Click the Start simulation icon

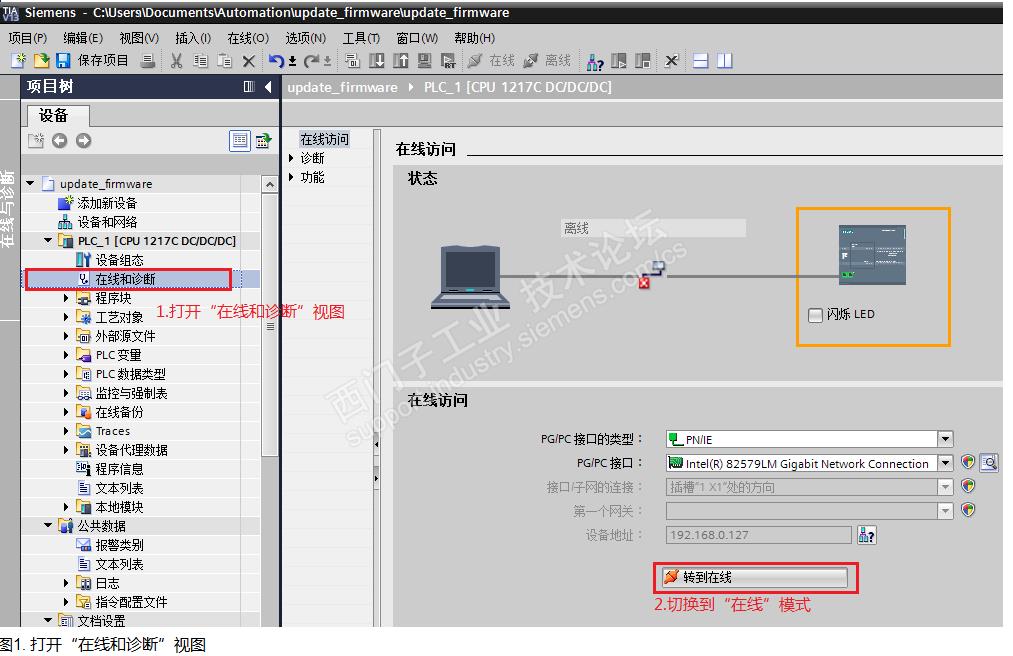pyautogui.click(x=424, y=61)
